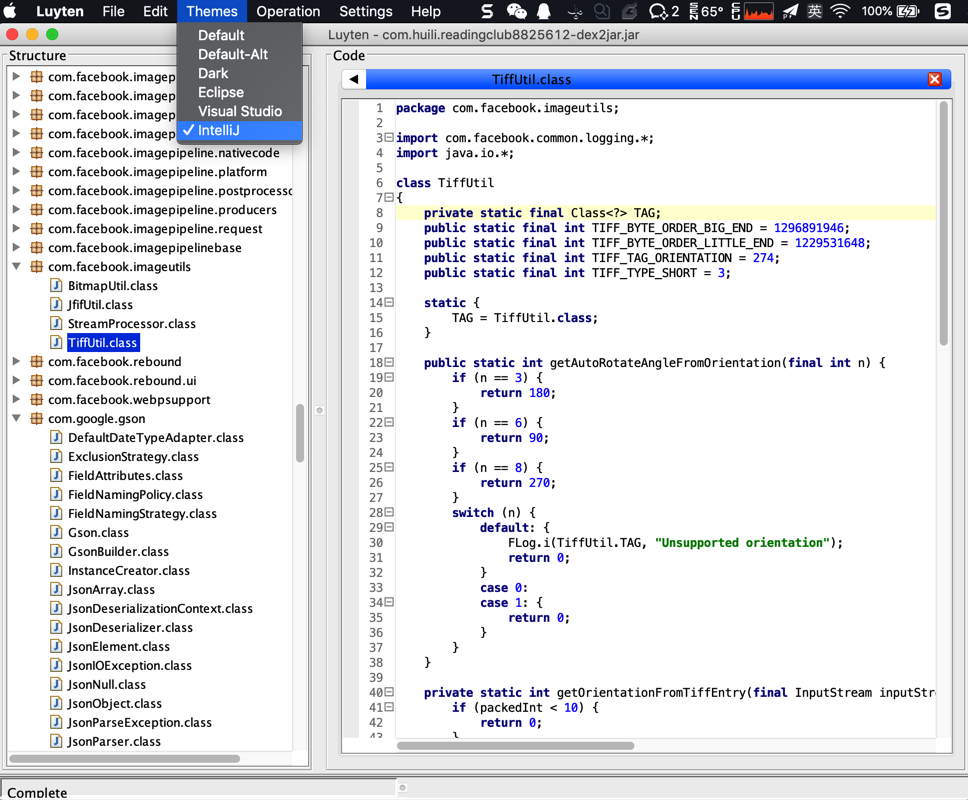Select JsonElement.class in the tree
Screen dimensions: 968x801
pyautogui.click(x=119, y=647)
